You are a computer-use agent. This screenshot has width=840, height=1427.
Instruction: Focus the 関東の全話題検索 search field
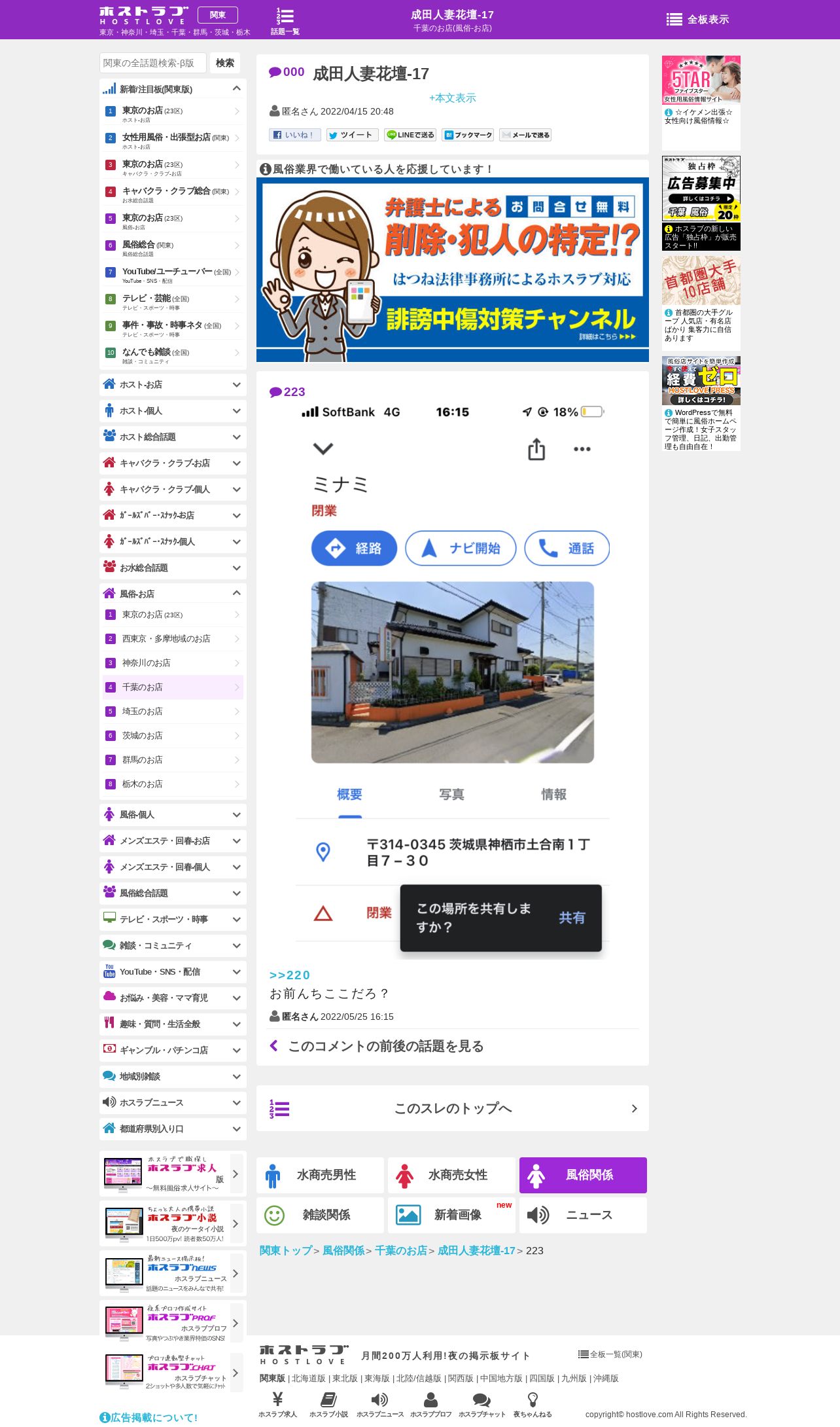pyautogui.click(x=153, y=63)
